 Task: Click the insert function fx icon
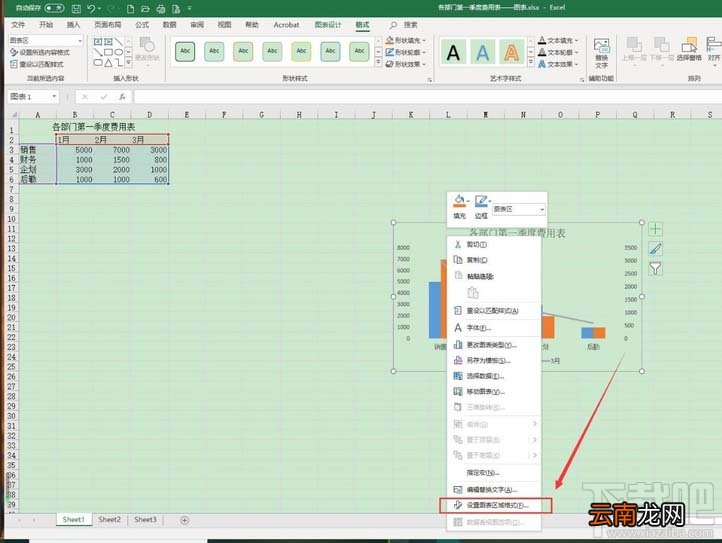click(122, 97)
